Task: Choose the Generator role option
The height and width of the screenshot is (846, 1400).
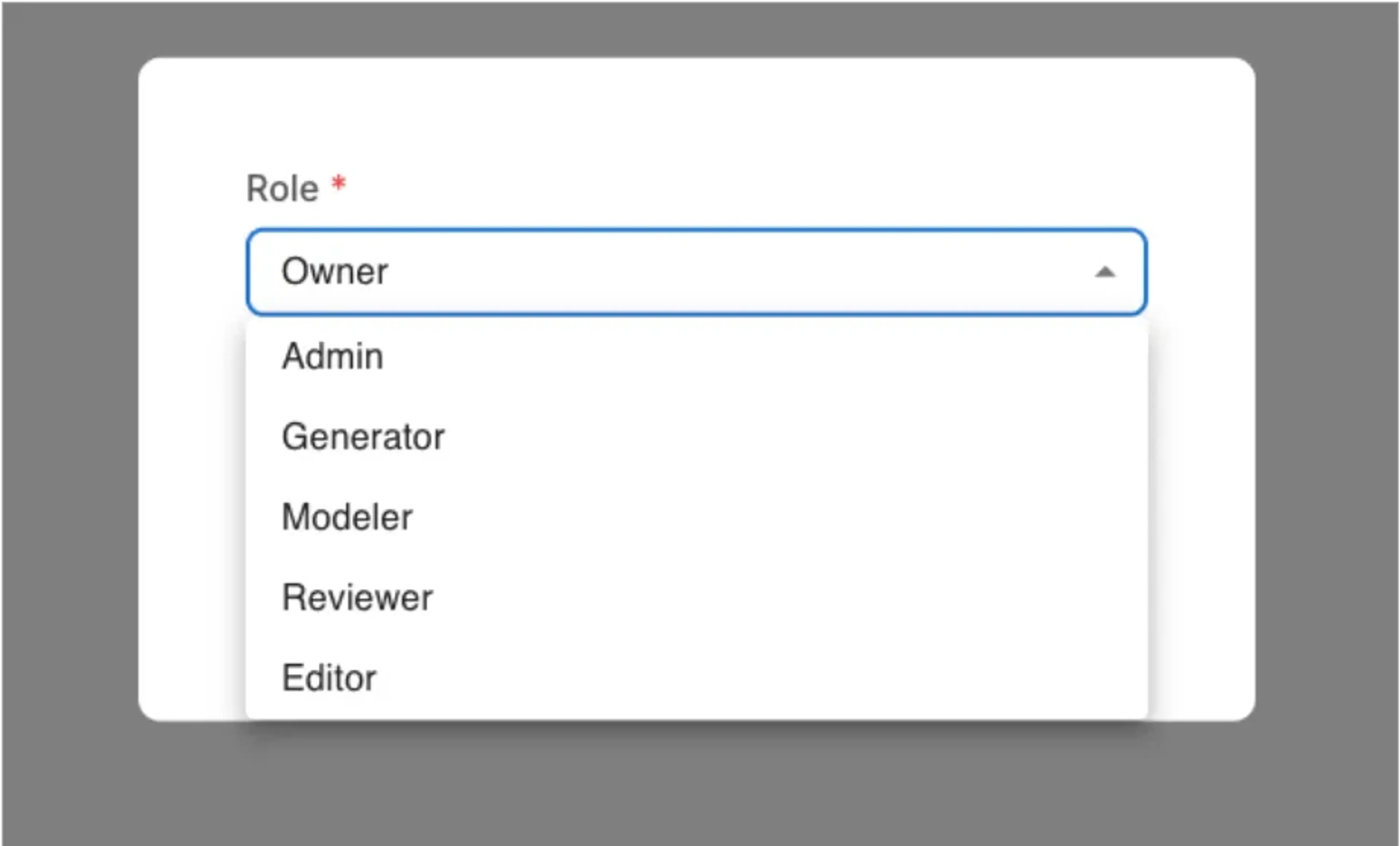Action: pyautogui.click(x=363, y=437)
